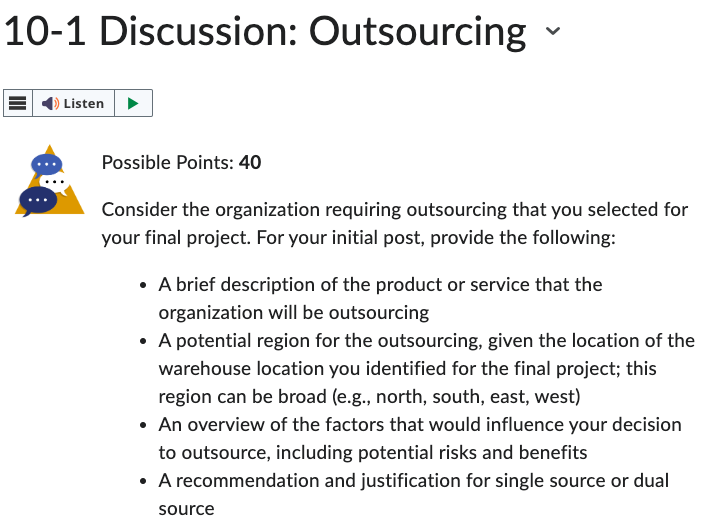The width and height of the screenshot is (724, 528).
Task: Click the speaker icon beside Listen
Action: click(50, 103)
